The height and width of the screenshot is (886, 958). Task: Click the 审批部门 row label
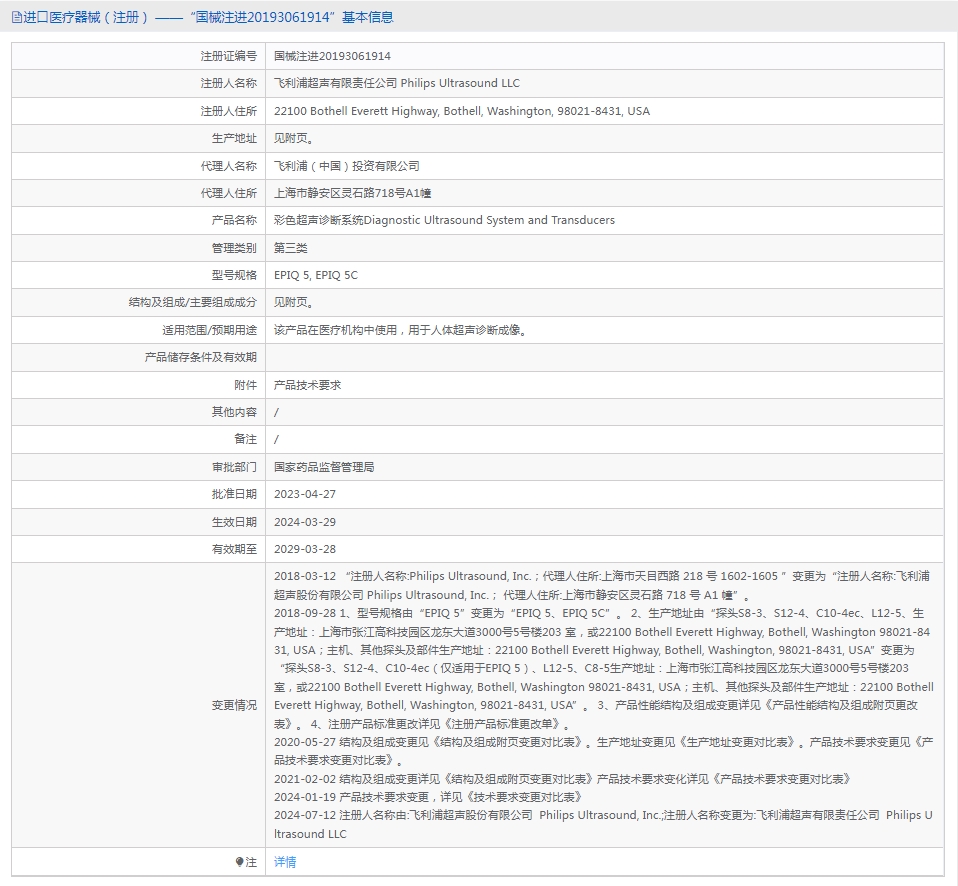click(x=234, y=467)
